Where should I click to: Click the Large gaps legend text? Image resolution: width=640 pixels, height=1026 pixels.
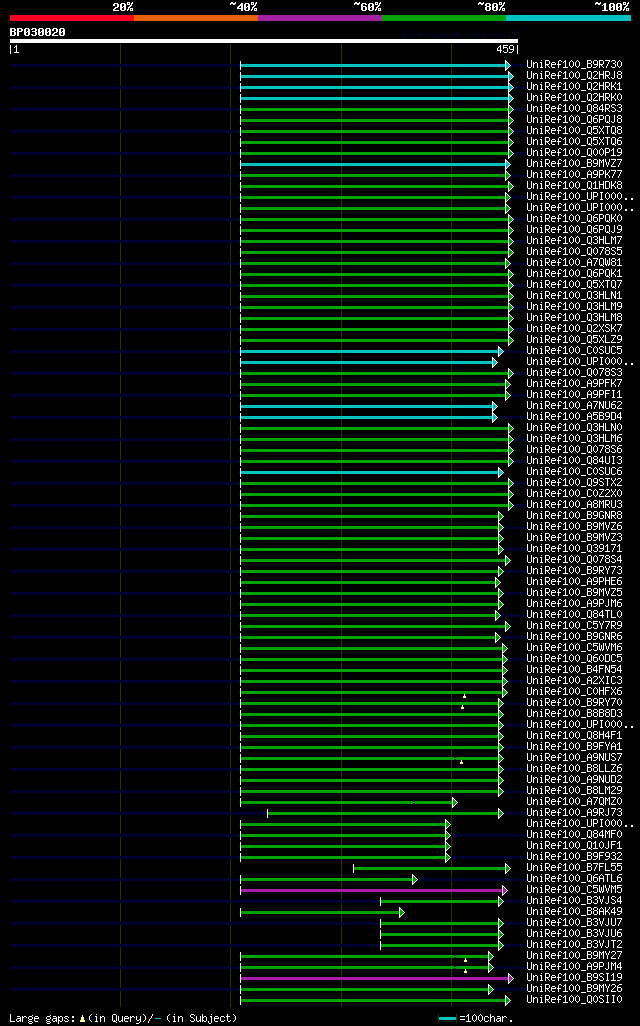[x=123, y=1018]
